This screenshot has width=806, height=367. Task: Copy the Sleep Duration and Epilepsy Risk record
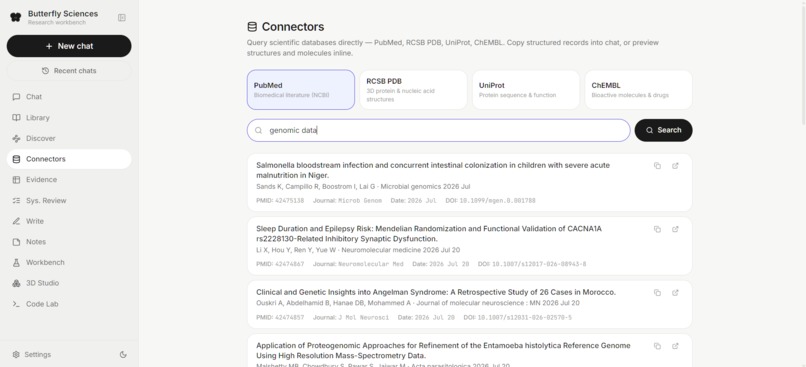coord(657,229)
